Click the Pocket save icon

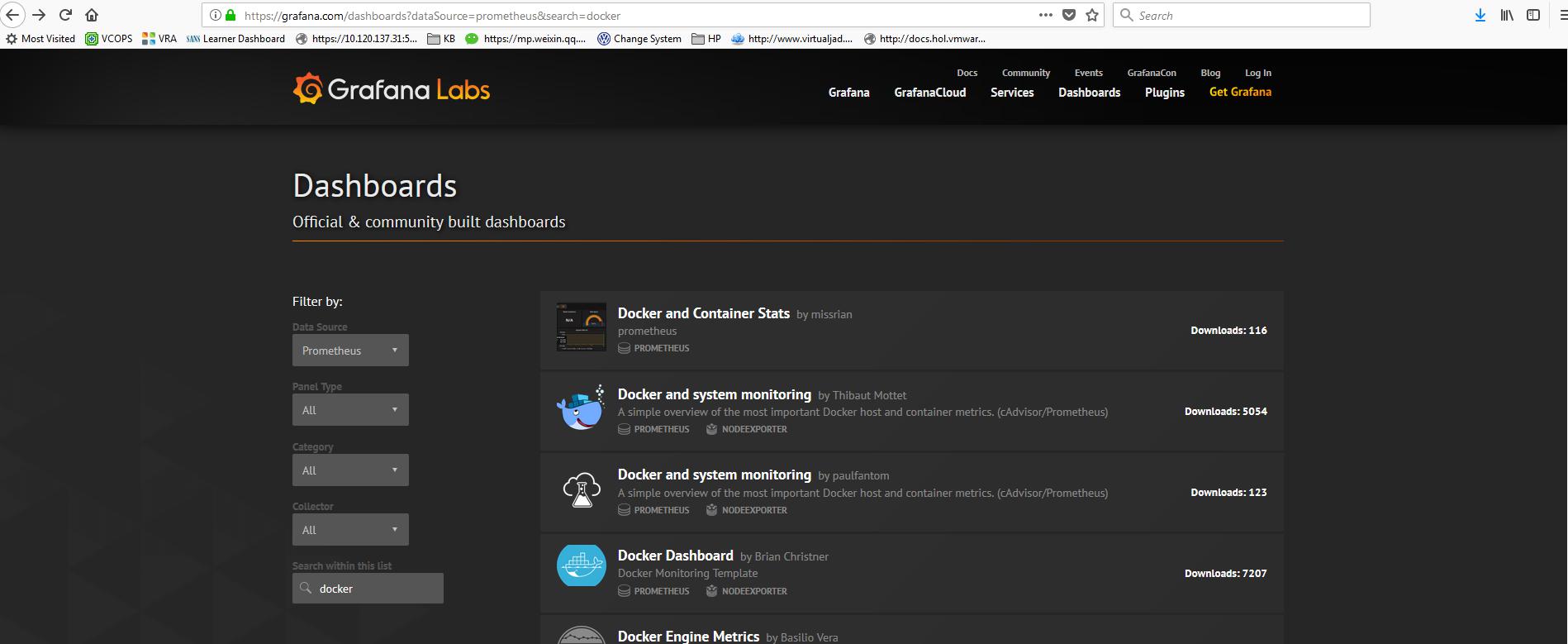coord(1069,15)
